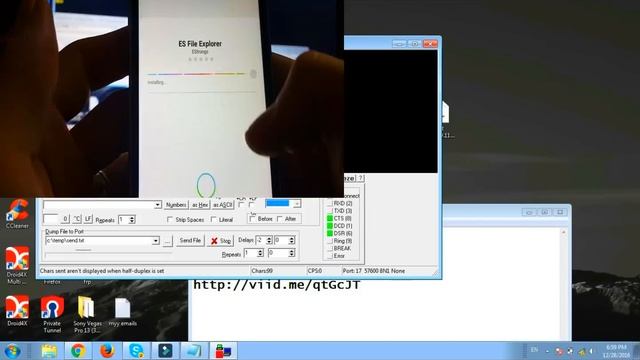Click the Send File button
The height and width of the screenshot is (360, 640).
190,241
